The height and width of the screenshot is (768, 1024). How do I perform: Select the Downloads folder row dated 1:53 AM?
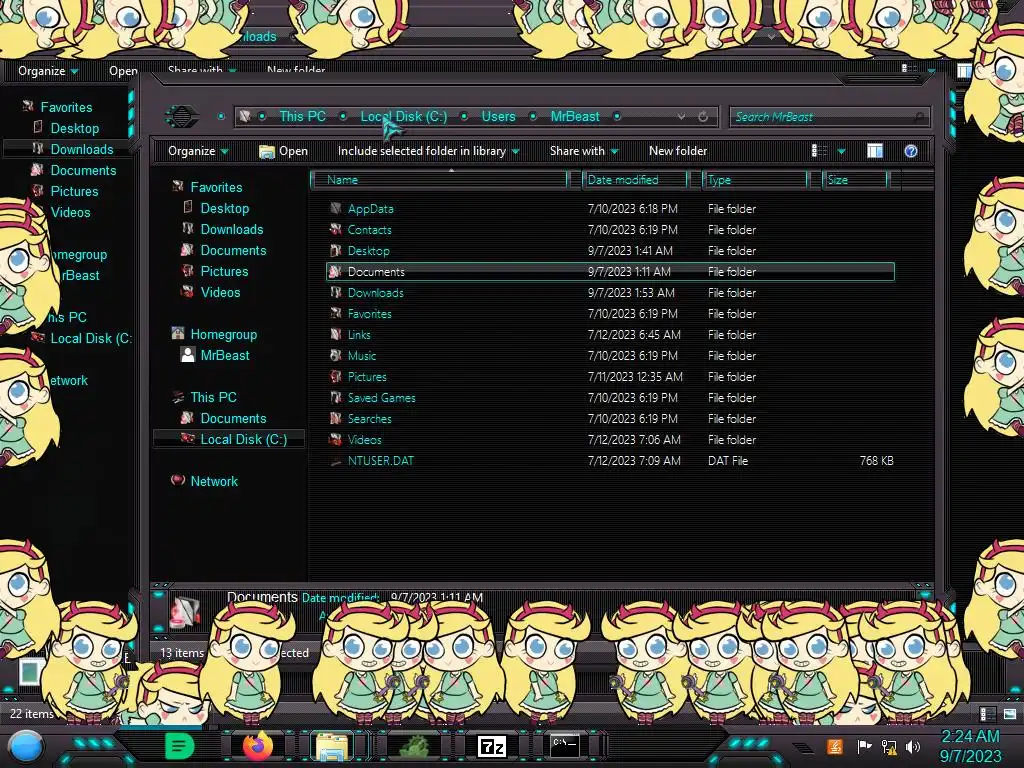tap(610, 293)
